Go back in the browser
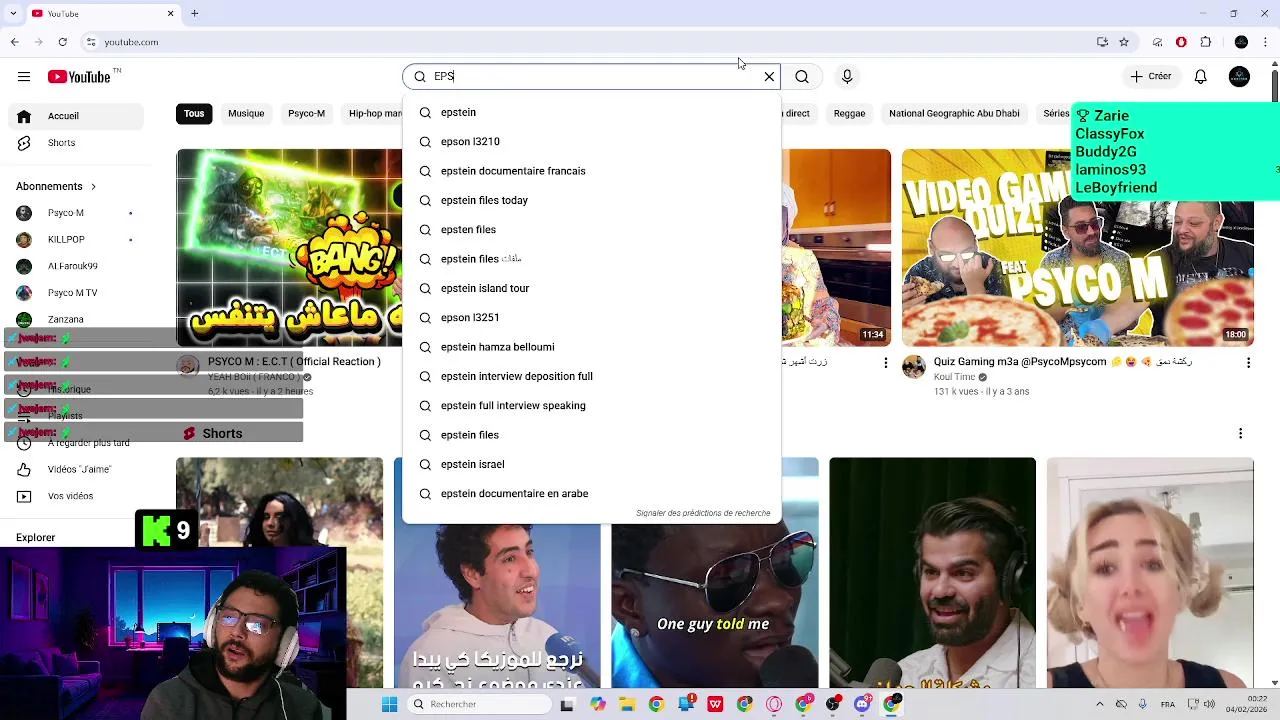The height and width of the screenshot is (720, 1280). click(14, 42)
